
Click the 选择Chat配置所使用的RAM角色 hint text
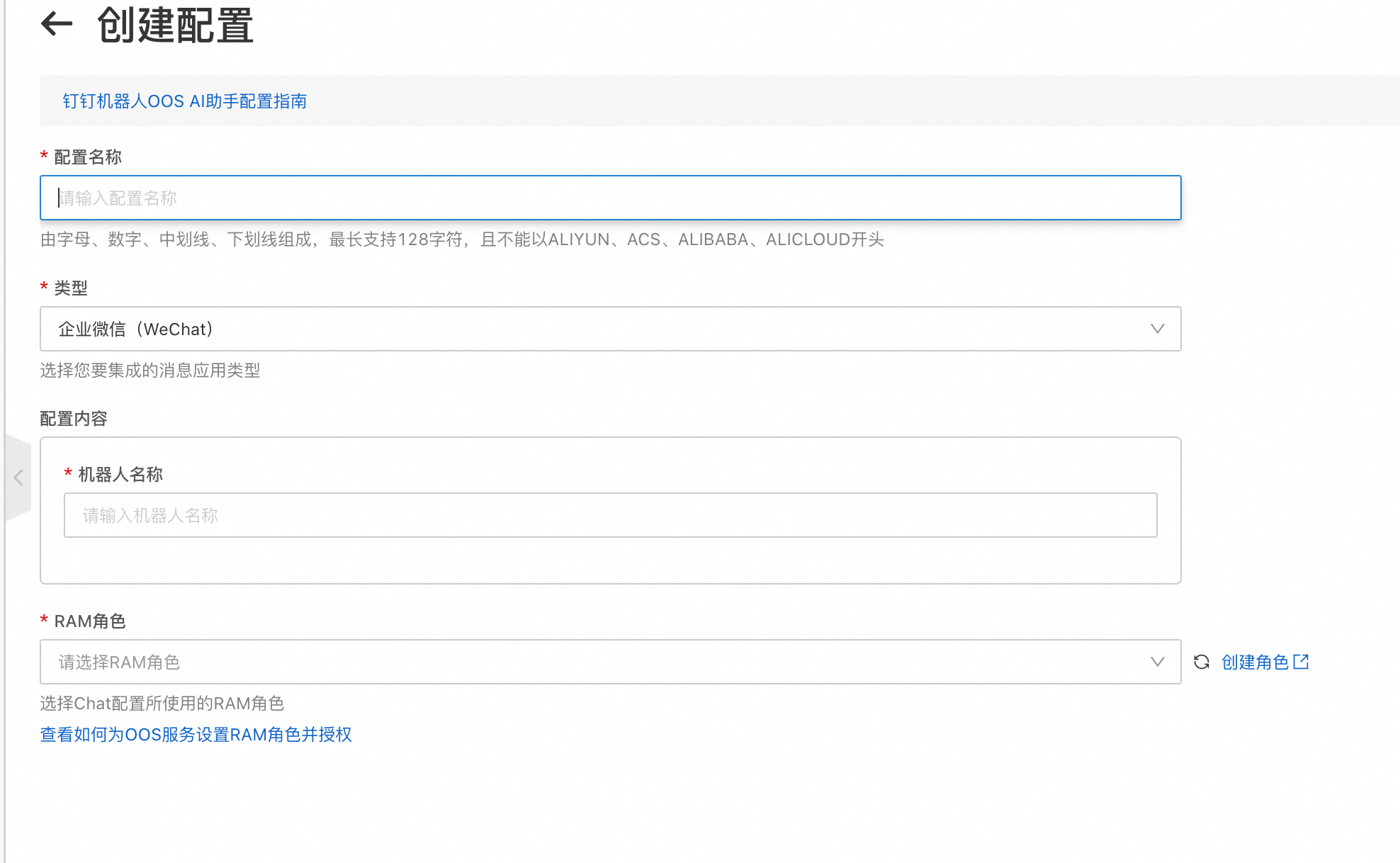click(x=162, y=704)
